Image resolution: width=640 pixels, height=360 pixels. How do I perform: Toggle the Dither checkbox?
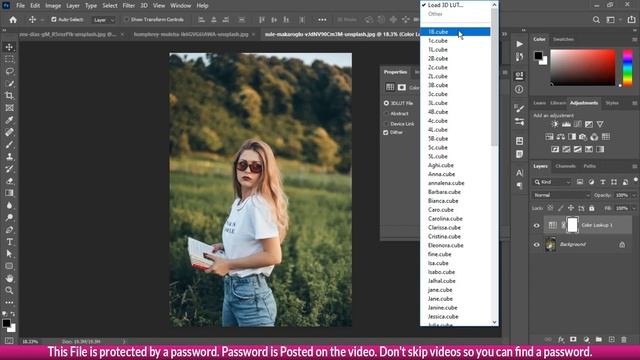click(x=386, y=133)
